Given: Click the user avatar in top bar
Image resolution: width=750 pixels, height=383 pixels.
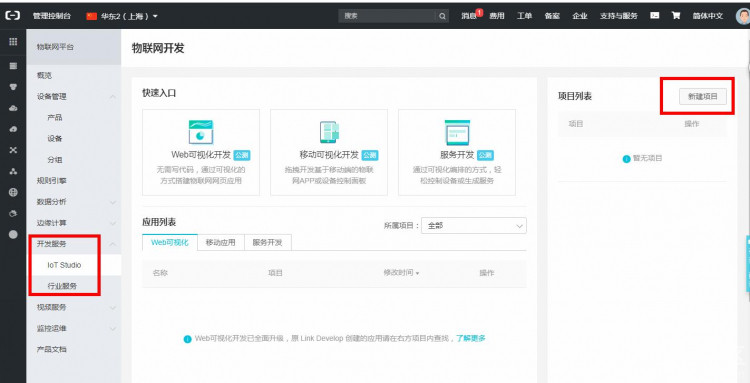Looking at the screenshot, I should click(742, 16).
